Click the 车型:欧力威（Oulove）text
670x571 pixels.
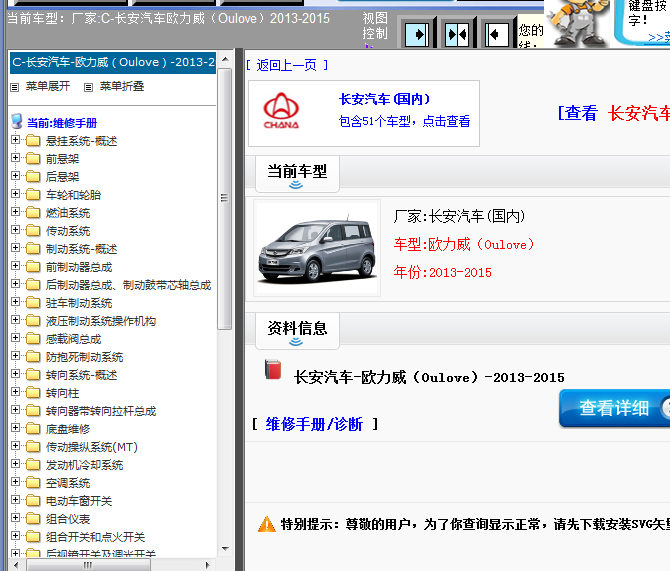point(464,244)
